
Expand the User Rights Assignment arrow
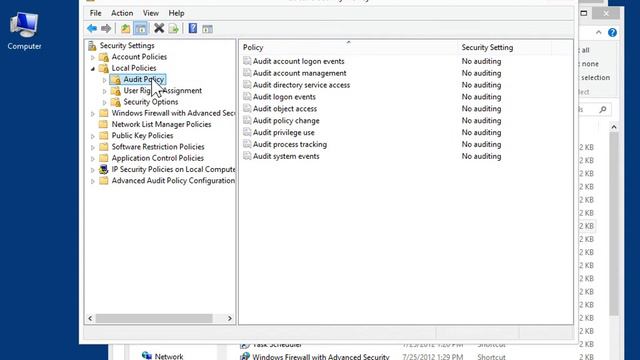click(104, 91)
